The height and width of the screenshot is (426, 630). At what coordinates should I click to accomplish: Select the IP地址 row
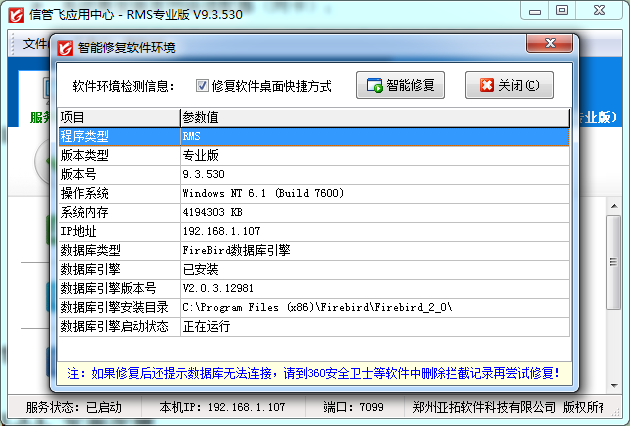[x=118, y=231]
